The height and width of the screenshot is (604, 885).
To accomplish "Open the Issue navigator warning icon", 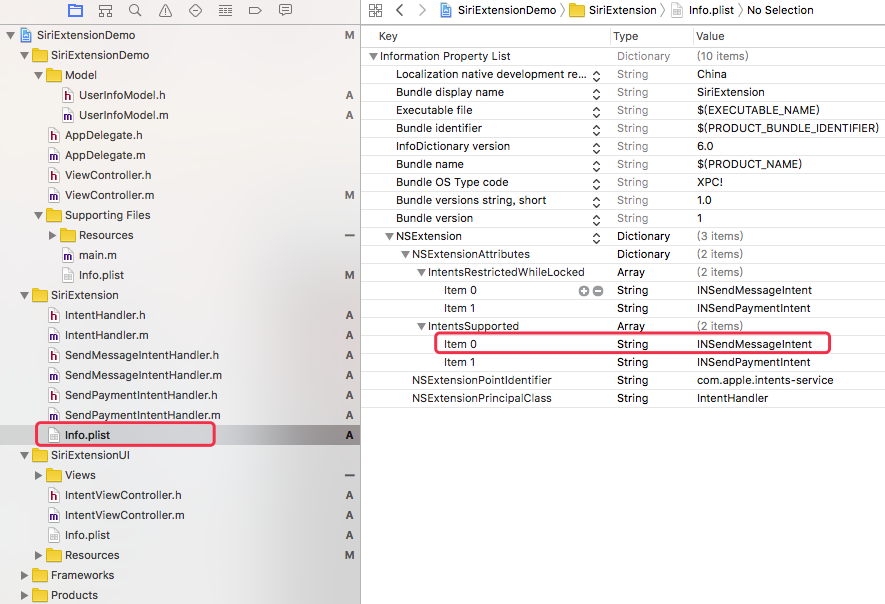I will click(x=165, y=10).
